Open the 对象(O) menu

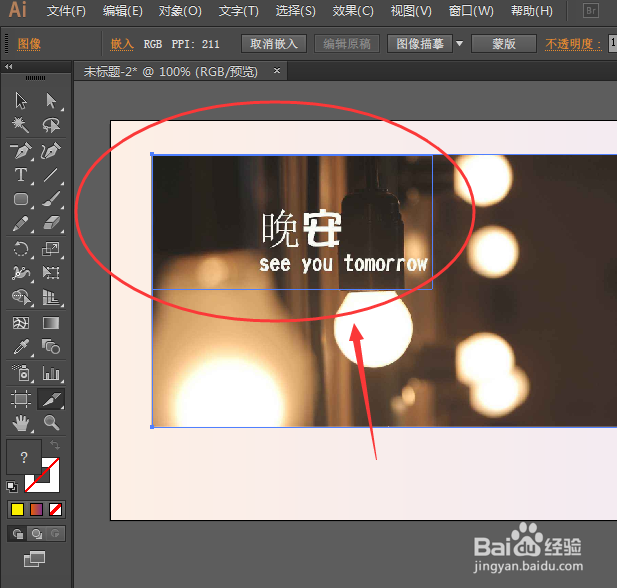(x=180, y=11)
